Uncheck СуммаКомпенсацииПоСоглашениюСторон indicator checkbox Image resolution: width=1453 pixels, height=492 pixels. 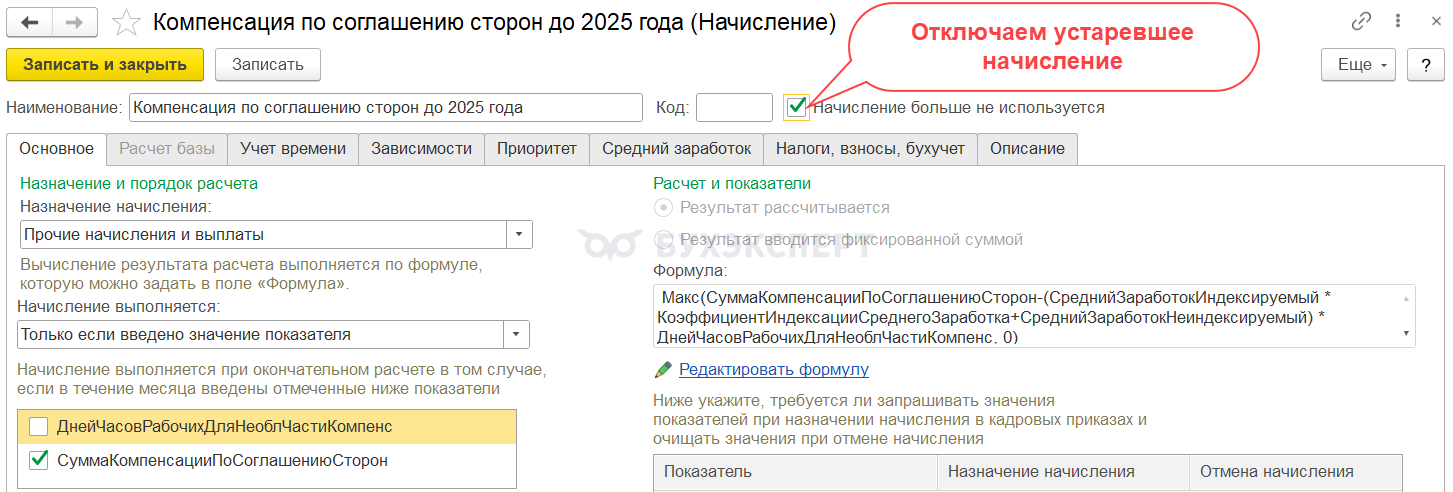[39, 460]
